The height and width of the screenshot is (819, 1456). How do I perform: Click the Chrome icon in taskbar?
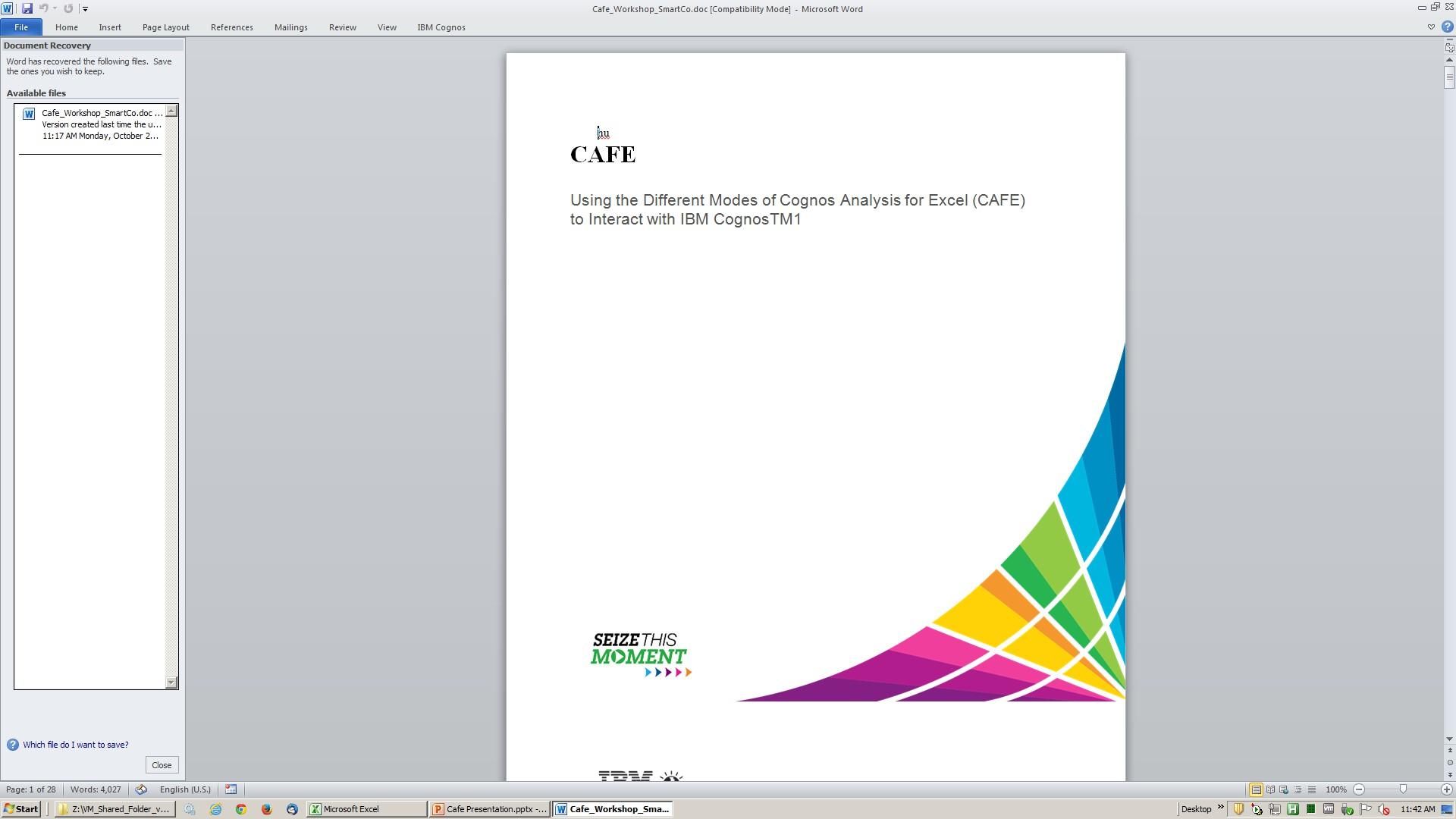(x=241, y=809)
